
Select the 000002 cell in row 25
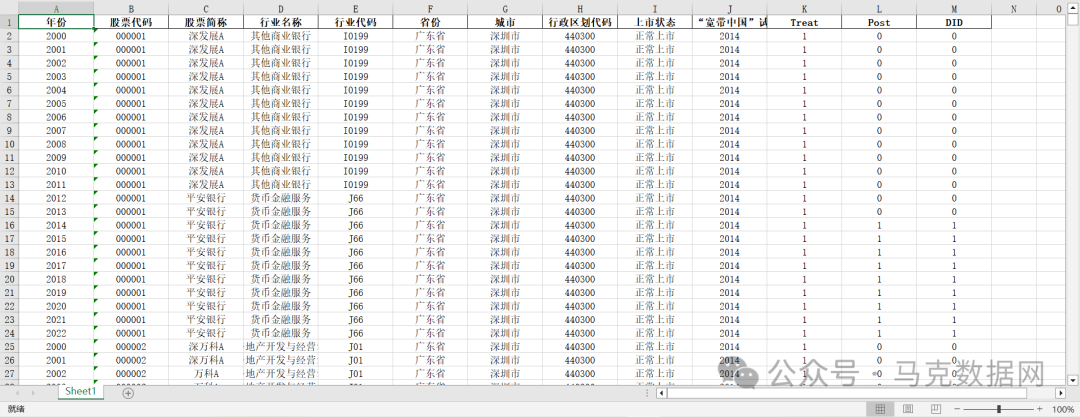(x=131, y=347)
